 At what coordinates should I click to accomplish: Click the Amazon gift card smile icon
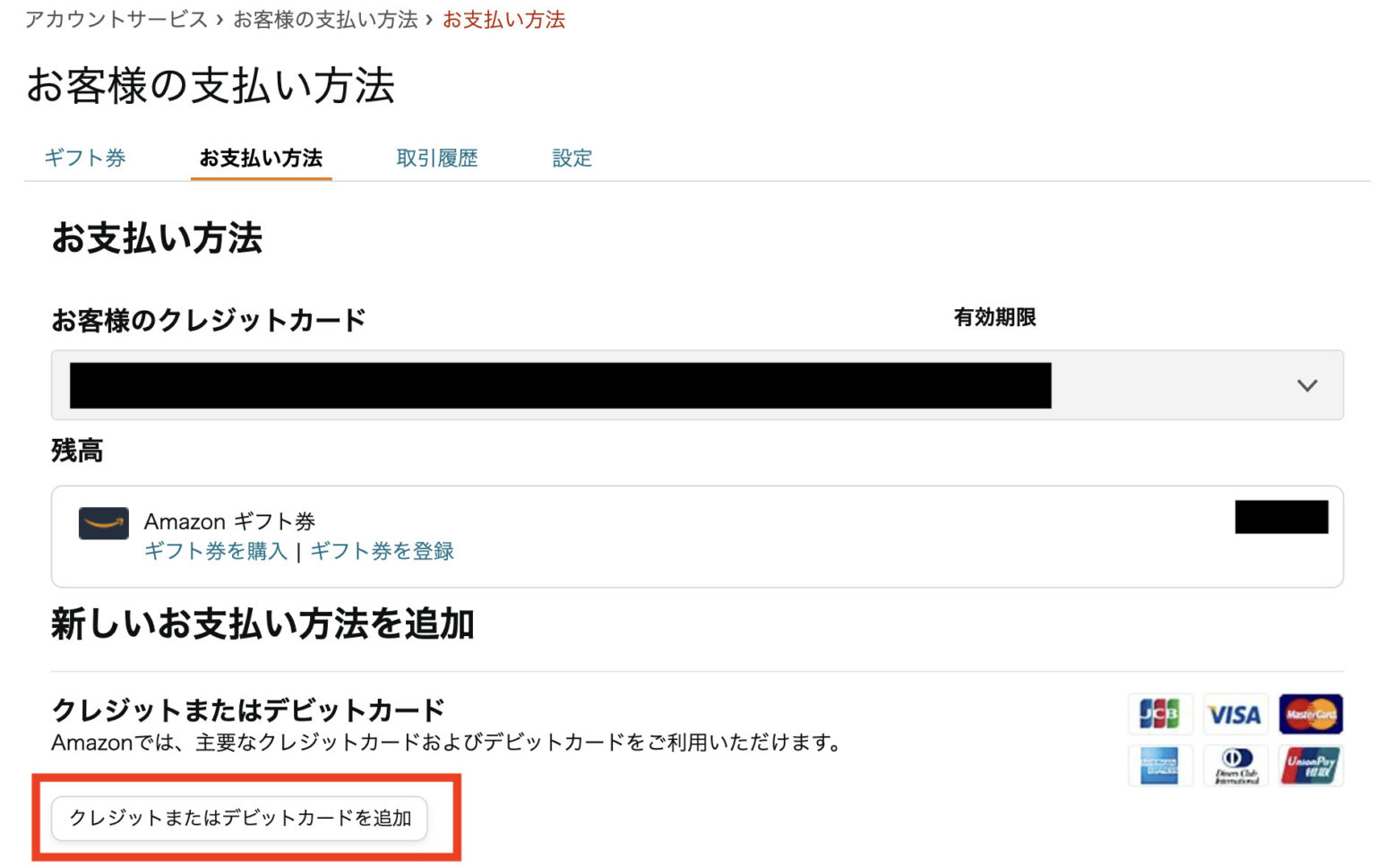[x=103, y=523]
